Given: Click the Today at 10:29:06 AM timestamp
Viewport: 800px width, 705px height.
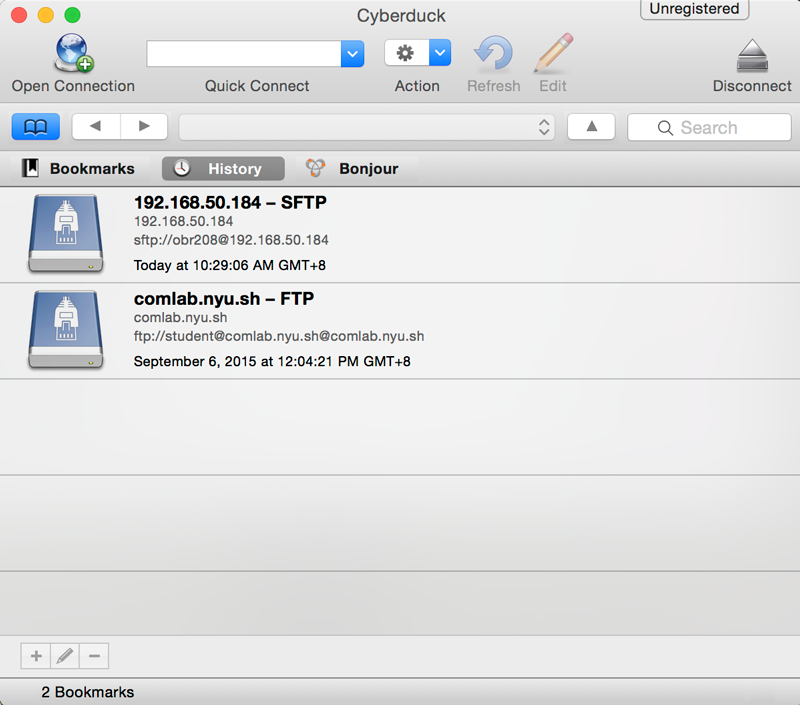Looking at the screenshot, I should [230, 265].
